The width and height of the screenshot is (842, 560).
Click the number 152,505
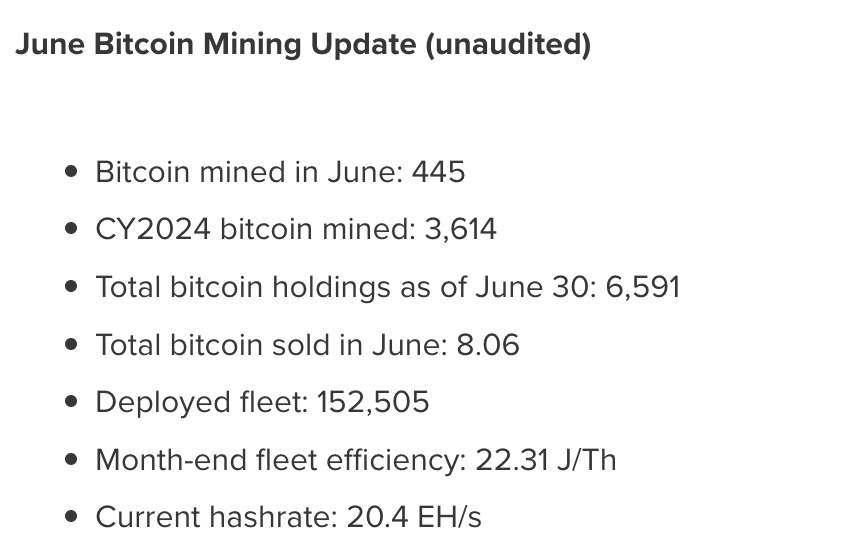(373, 403)
